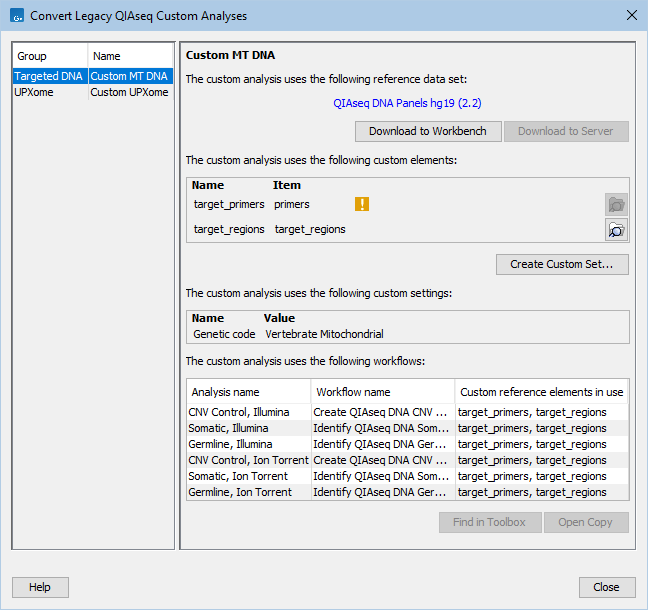
Task: Select the Targeted DNA group cell
Action: pos(50,76)
